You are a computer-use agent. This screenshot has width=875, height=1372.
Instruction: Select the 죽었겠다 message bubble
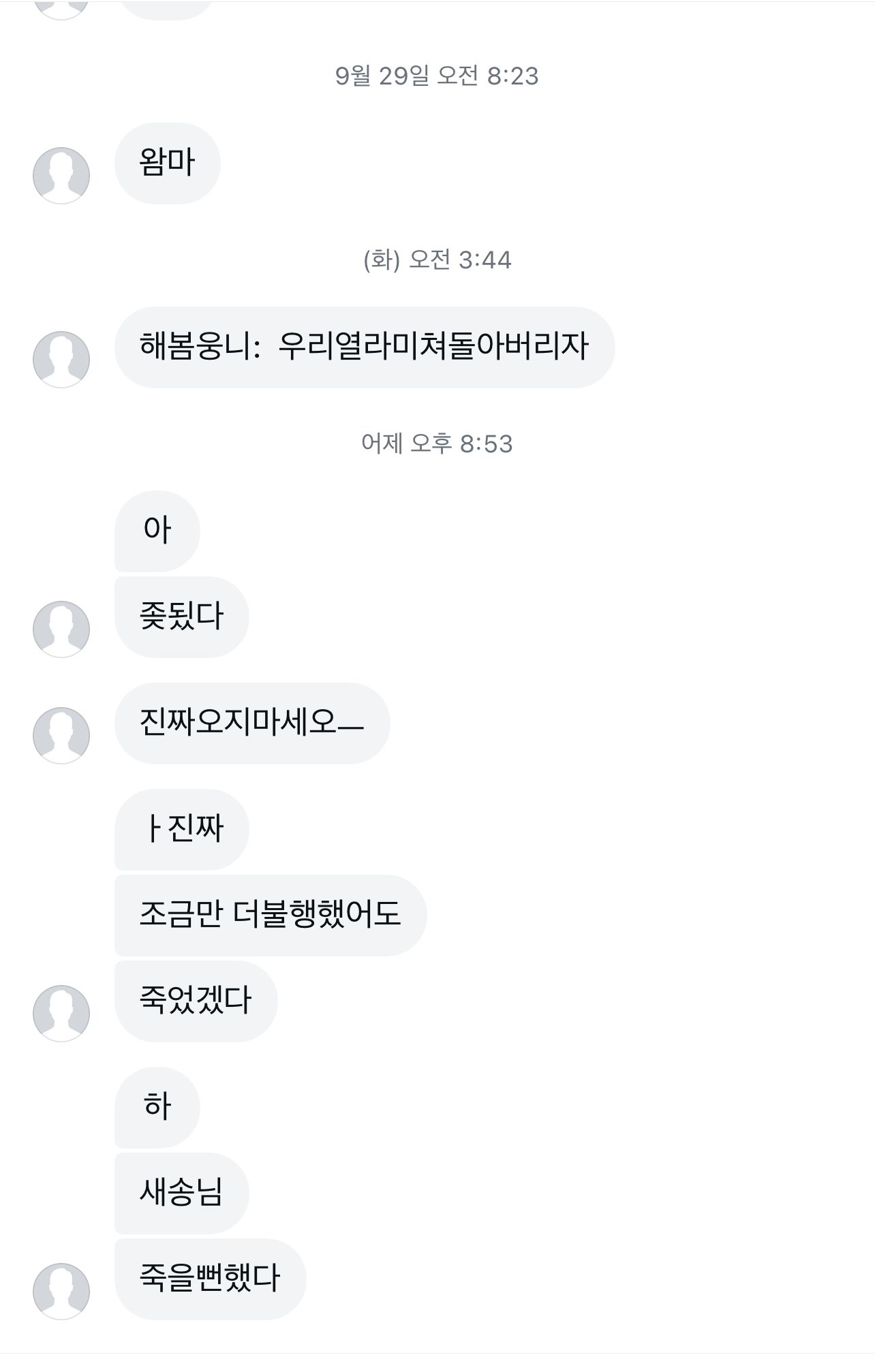196,1001
